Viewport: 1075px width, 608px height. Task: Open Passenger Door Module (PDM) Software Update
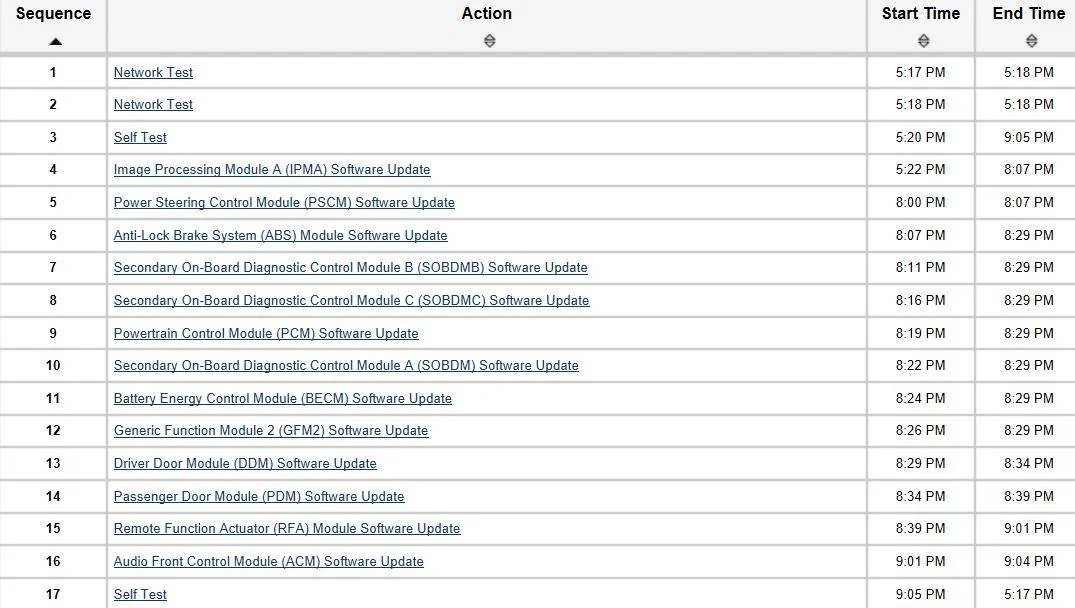(259, 497)
